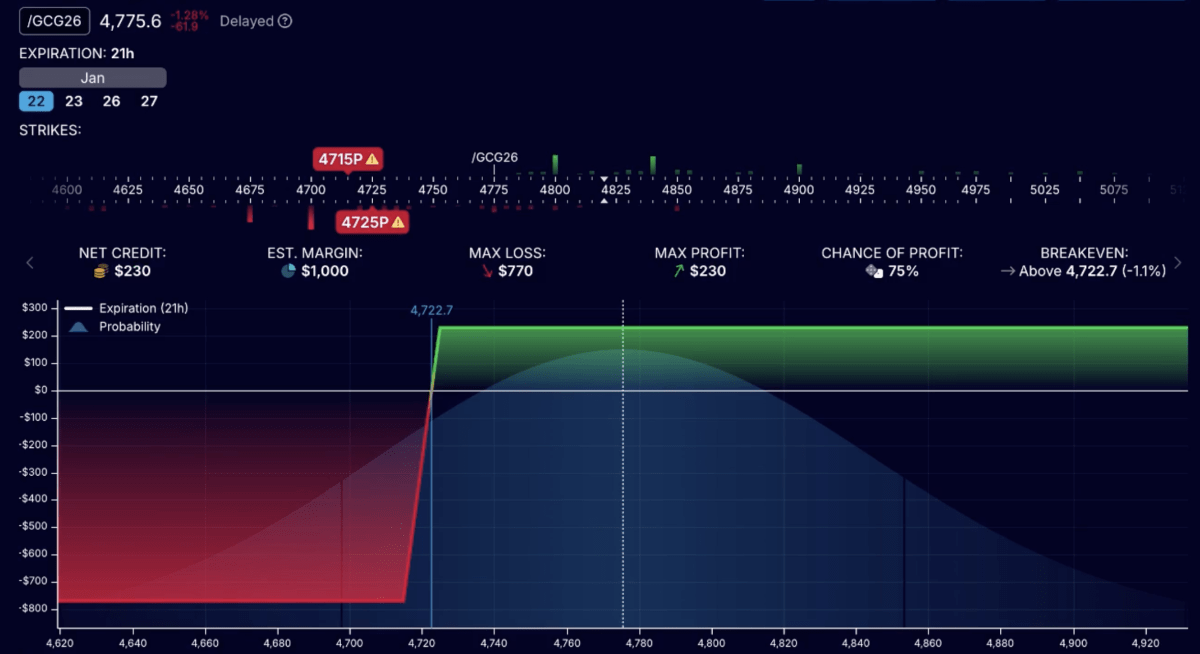Click the arrow icon beside Breakeven value

(x=1007, y=270)
